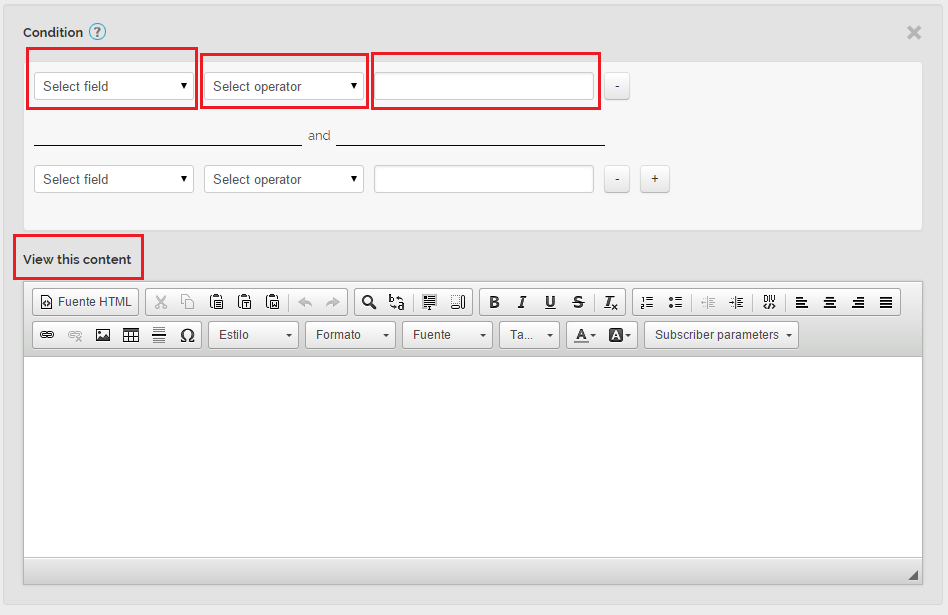Open the text color picker
This screenshot has height=615, width=948.
click(585, 335)
